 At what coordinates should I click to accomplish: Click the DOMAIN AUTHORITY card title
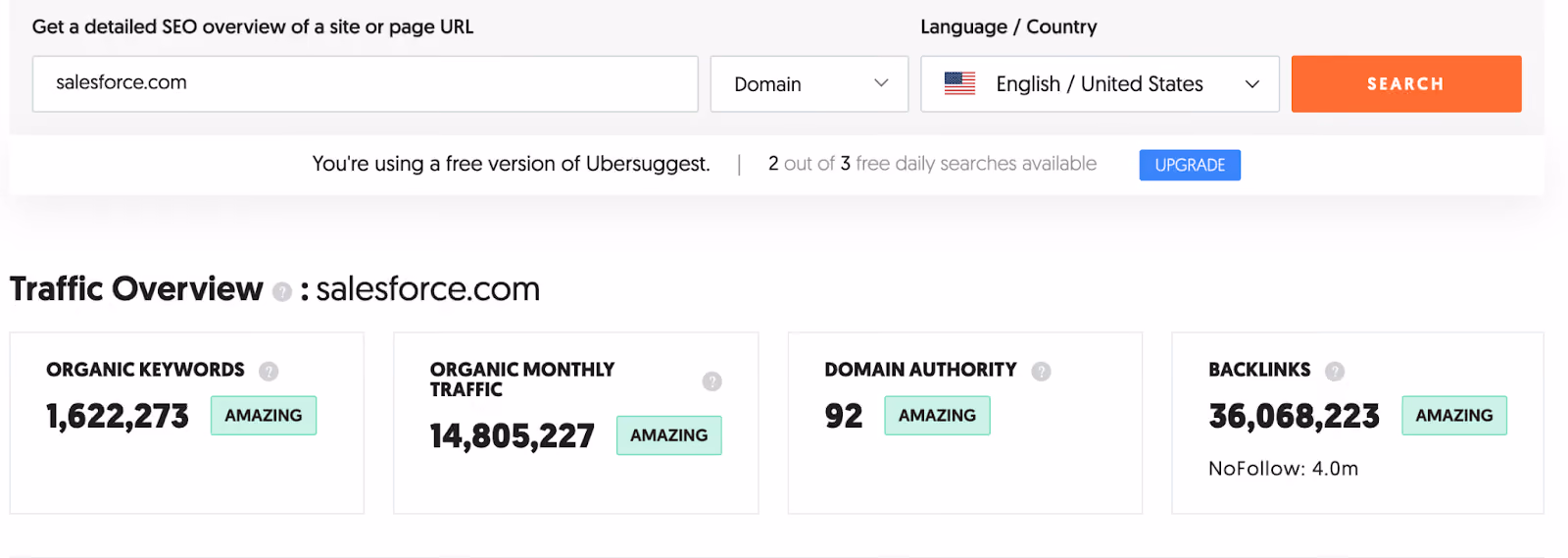pyautogui.click(x=920, y=370)
